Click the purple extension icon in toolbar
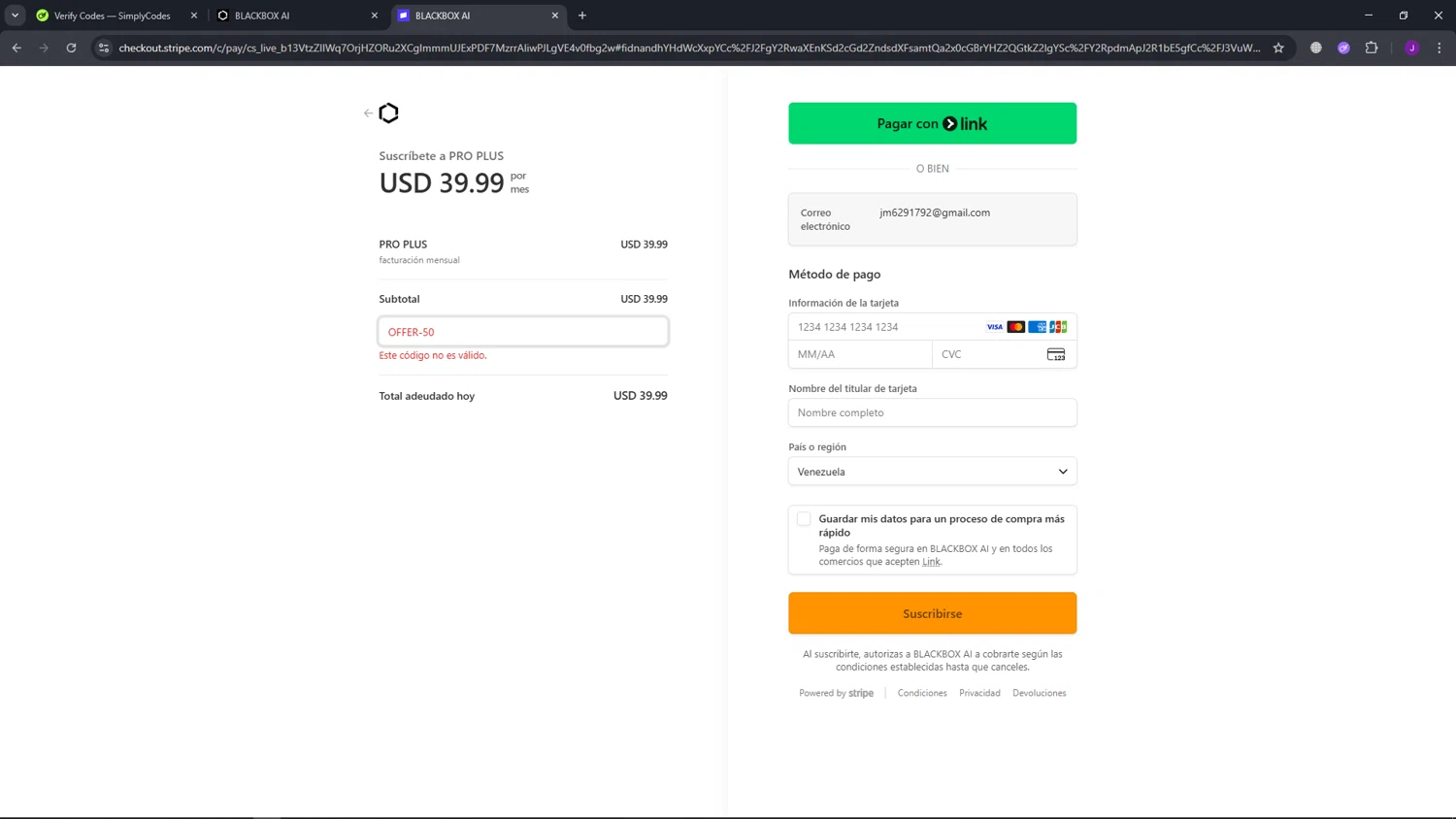Screen dimensions: 1456x819 point(1343,48)
